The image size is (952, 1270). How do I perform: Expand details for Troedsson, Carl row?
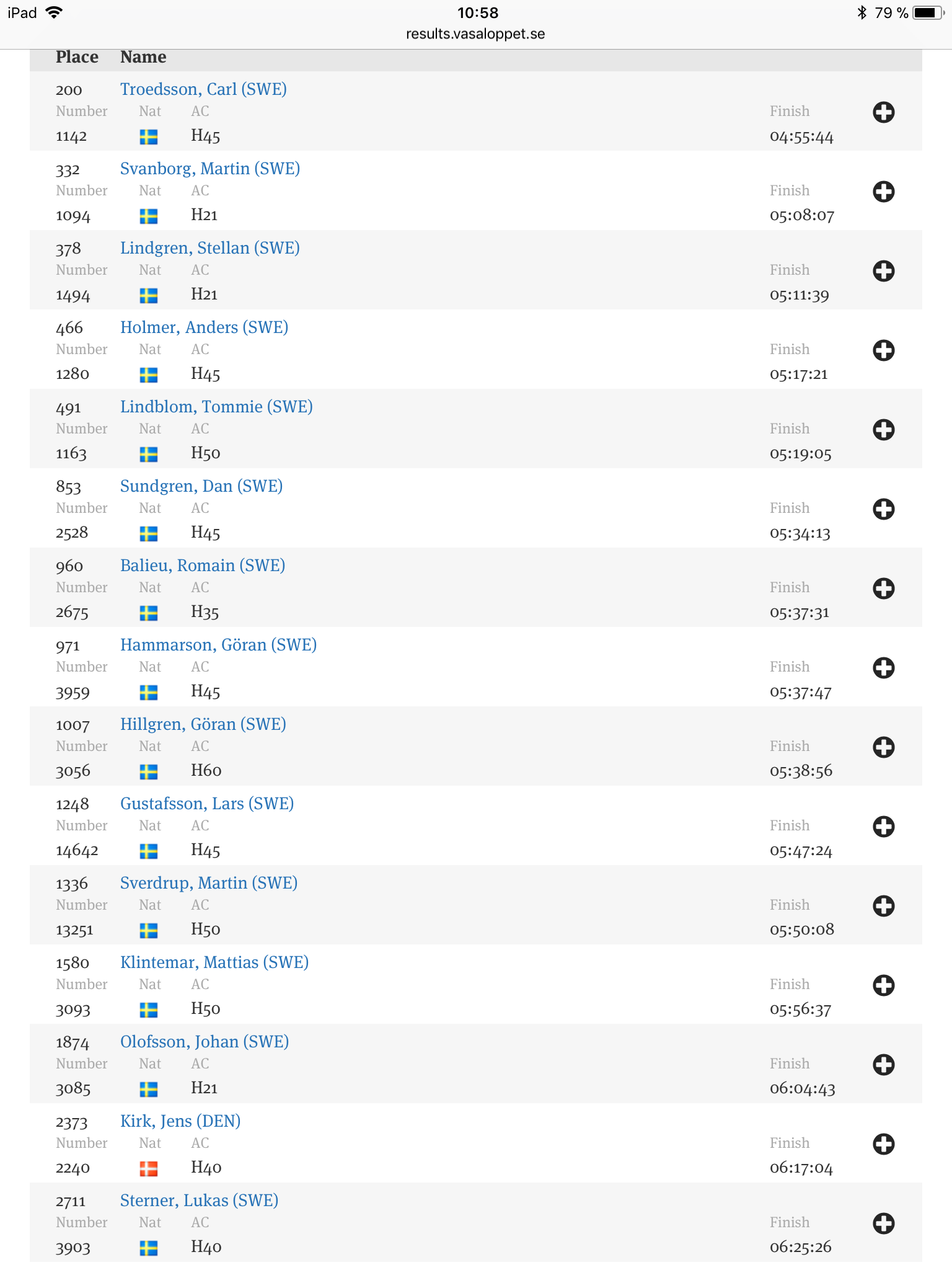click(x=883, y=112)
